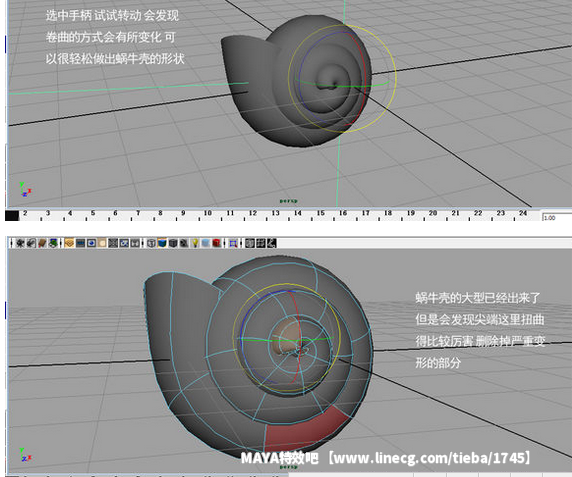Click the camera Bookmarks icon
572x477 pixels.
click(x=42, y=243)
